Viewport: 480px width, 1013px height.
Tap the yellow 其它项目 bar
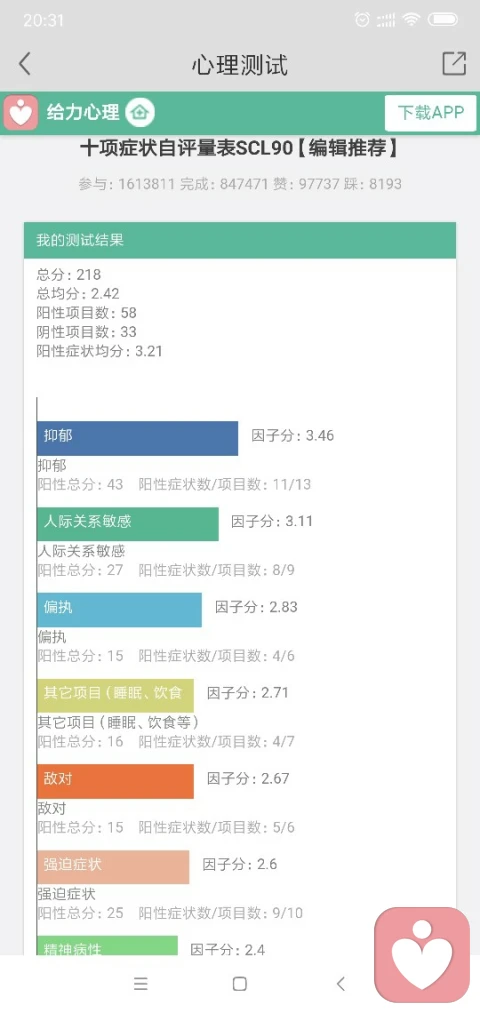[x=116, y=696]
